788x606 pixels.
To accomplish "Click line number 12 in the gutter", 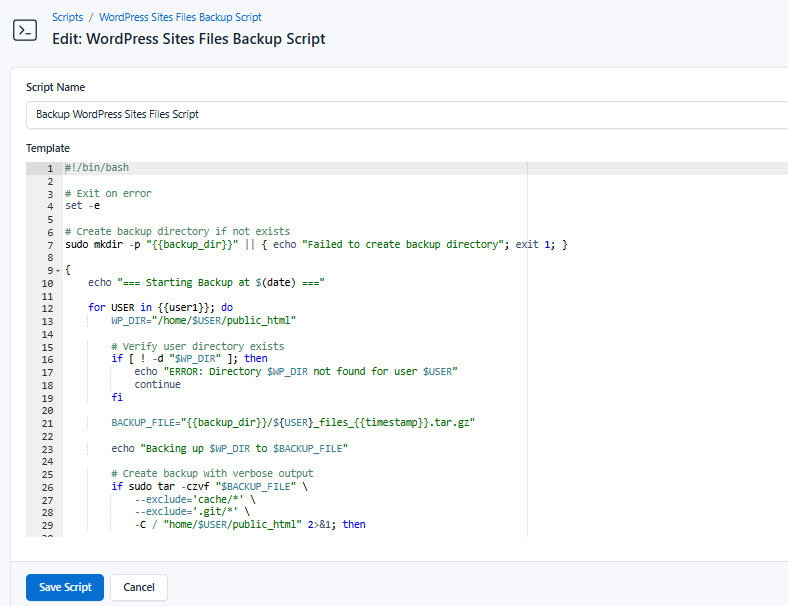I will coord(47,309).
